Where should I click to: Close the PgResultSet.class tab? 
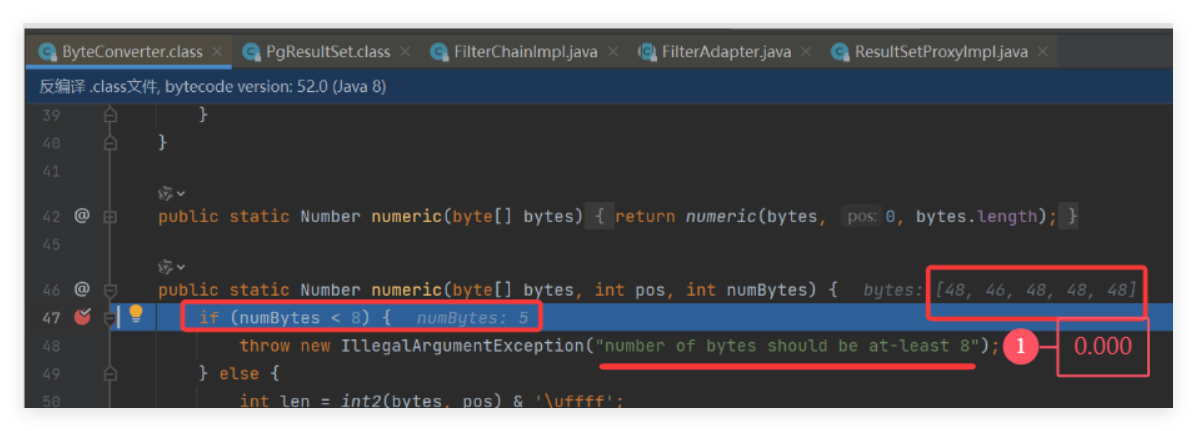click(x=405, y=52)
